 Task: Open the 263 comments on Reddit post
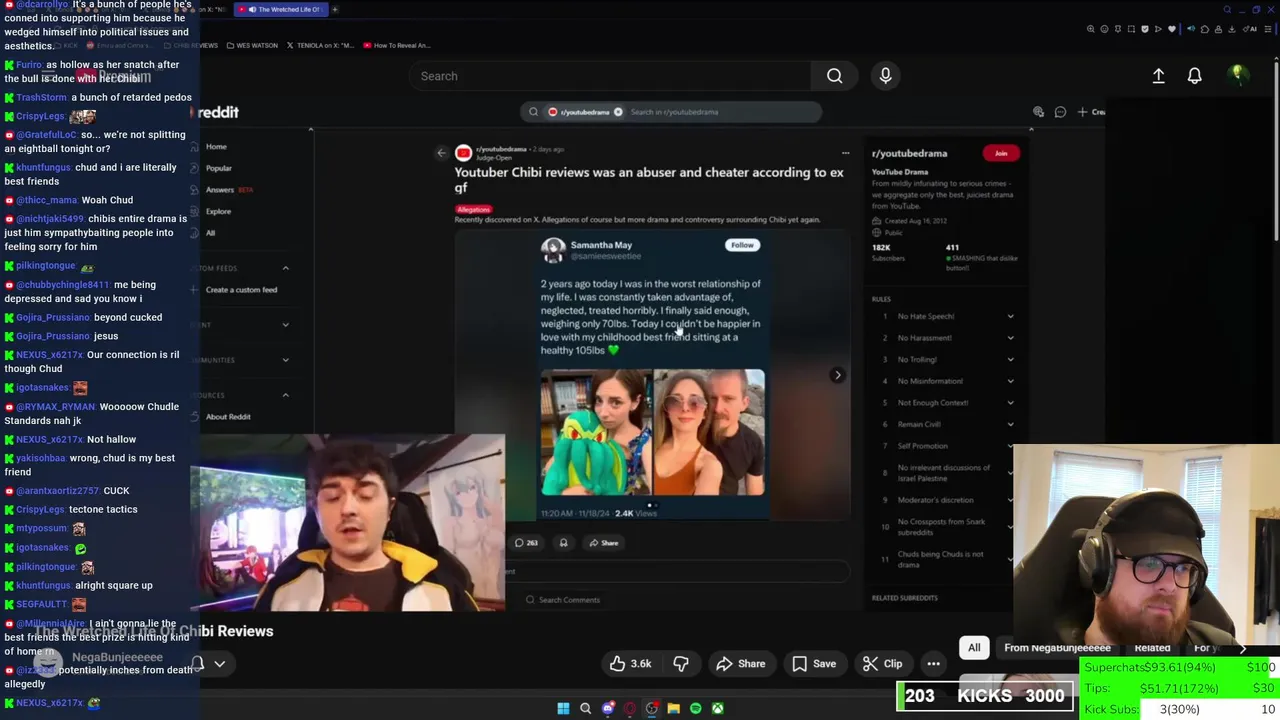(x=526, y=543)
